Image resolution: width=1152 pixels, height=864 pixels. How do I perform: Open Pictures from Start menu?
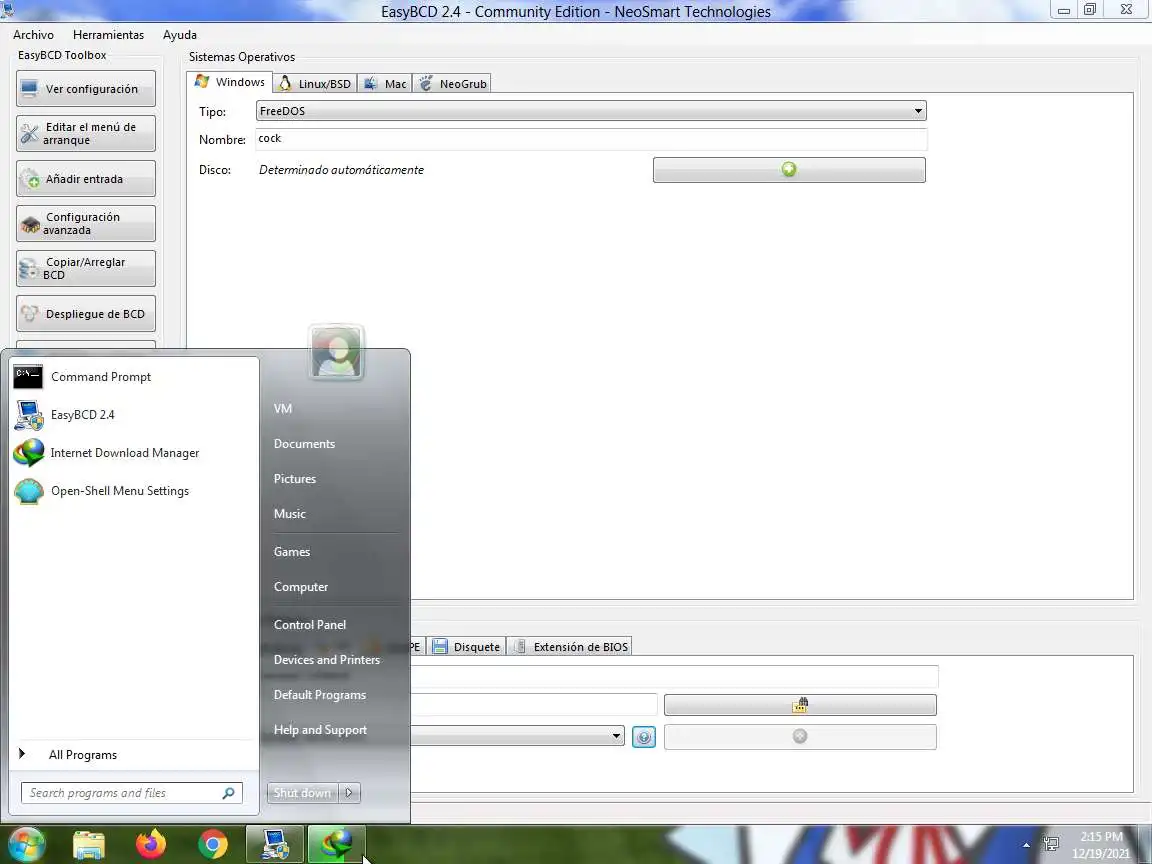pos(295,479)
